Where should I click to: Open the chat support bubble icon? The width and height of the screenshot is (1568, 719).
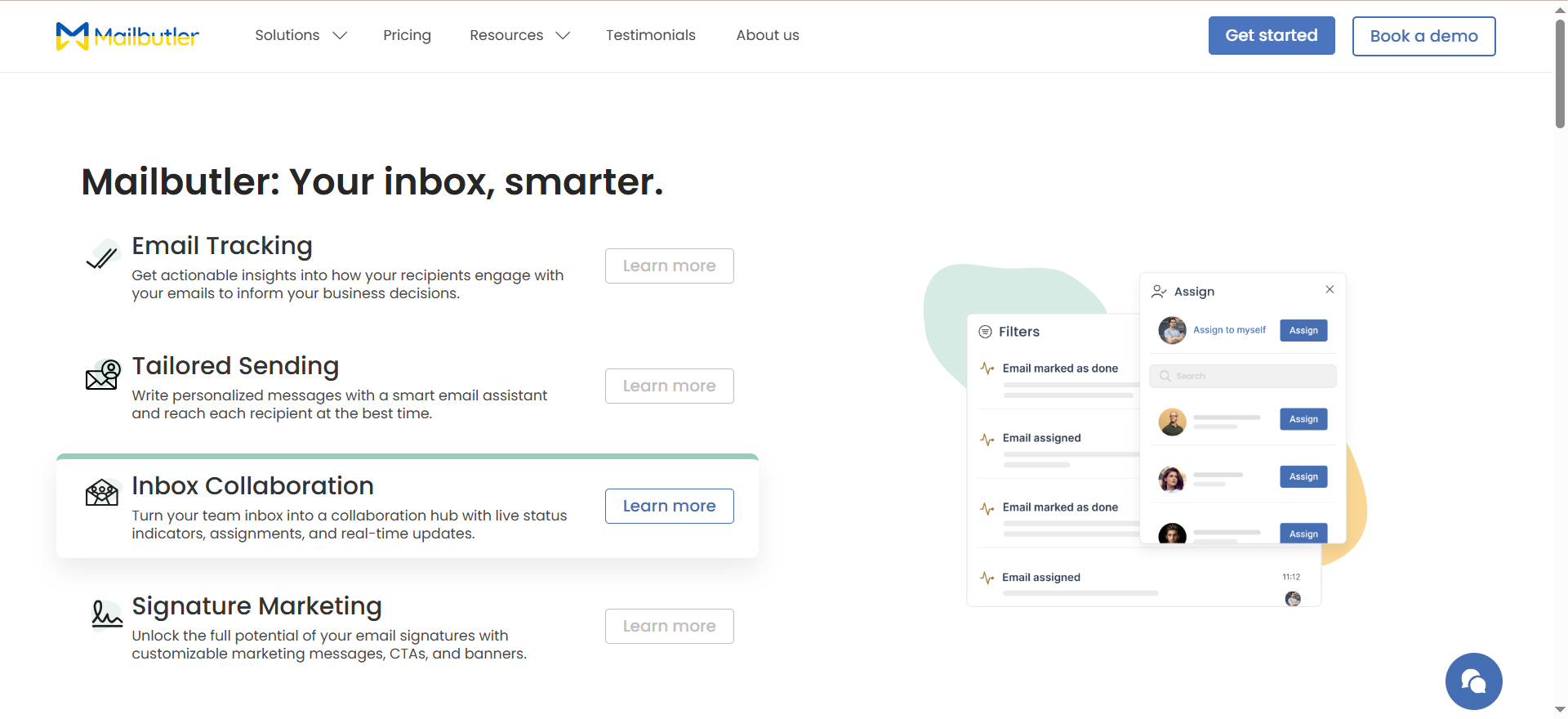(1473, 681)
